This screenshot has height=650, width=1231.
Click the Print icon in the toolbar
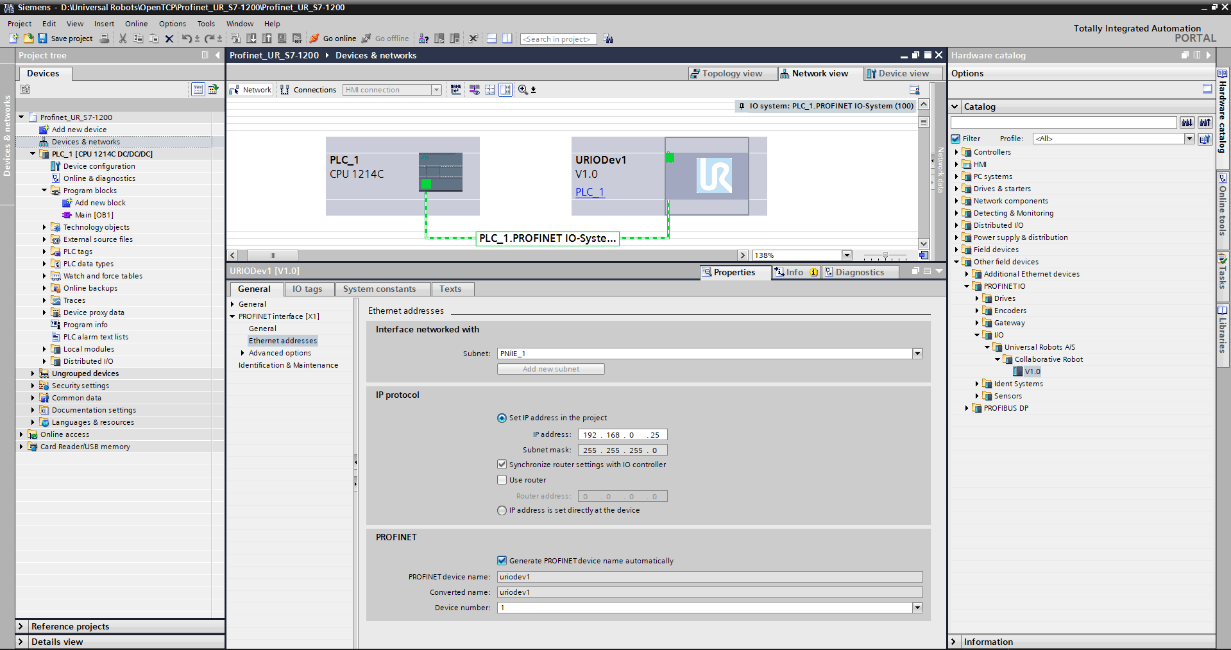104,38
